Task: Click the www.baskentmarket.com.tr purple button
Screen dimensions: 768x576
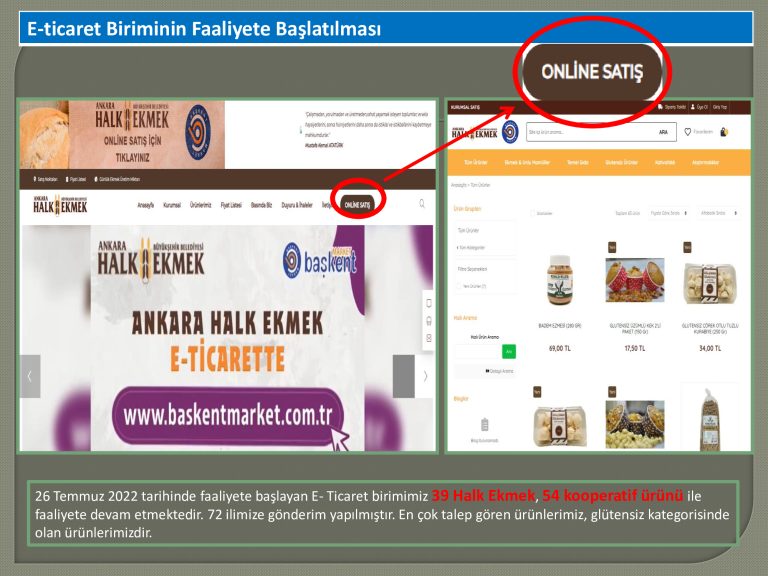Action: [x=228, y=416]
